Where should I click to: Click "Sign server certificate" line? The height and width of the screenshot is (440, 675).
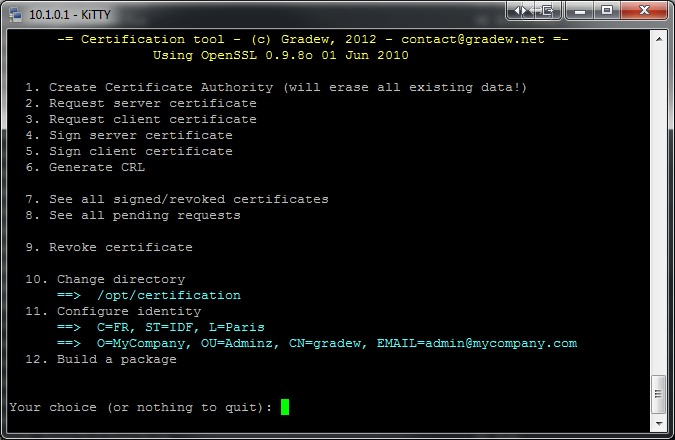point(129,135)
